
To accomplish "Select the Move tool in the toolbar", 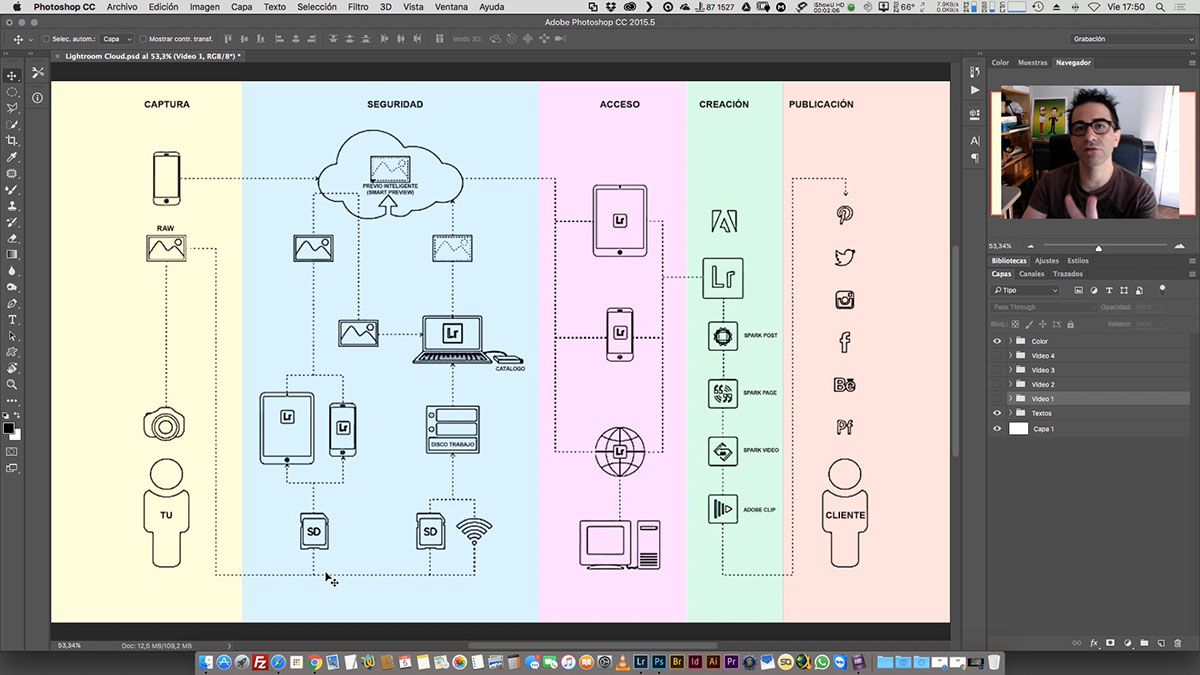I will [x=12, y=76].
